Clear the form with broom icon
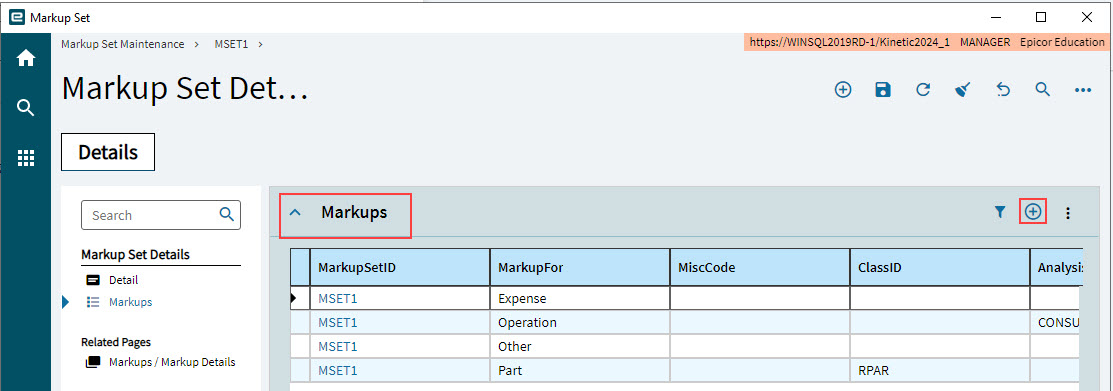 point(963,89)
